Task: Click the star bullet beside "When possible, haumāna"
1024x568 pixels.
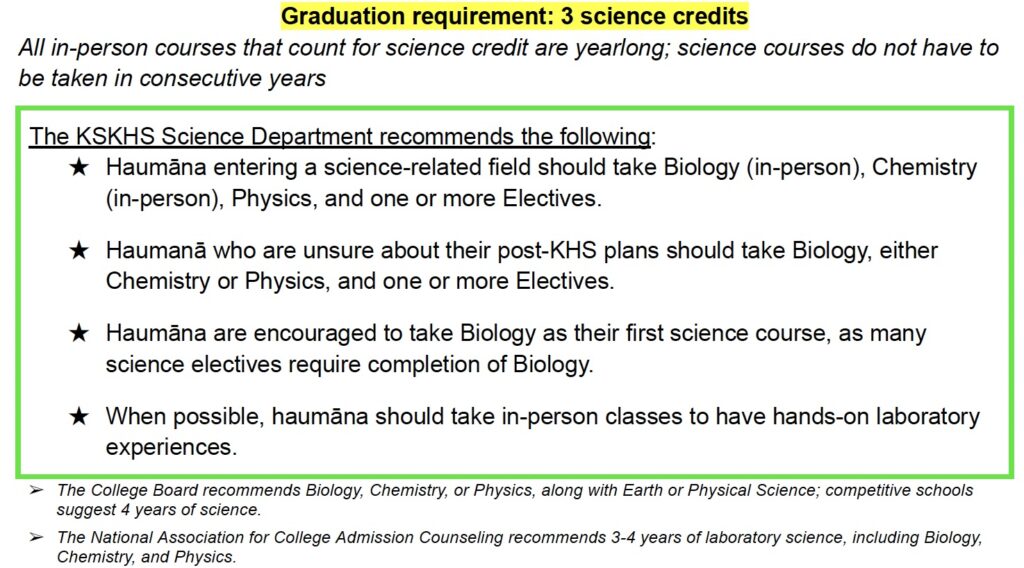Action: [x=80, y=416]
